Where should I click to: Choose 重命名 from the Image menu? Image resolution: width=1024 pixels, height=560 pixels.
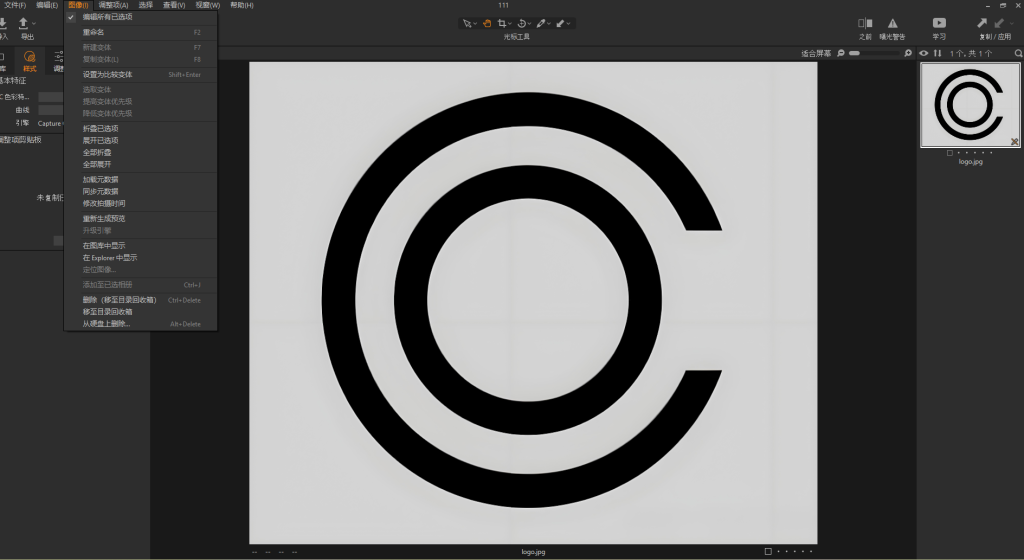pos(94,32)
